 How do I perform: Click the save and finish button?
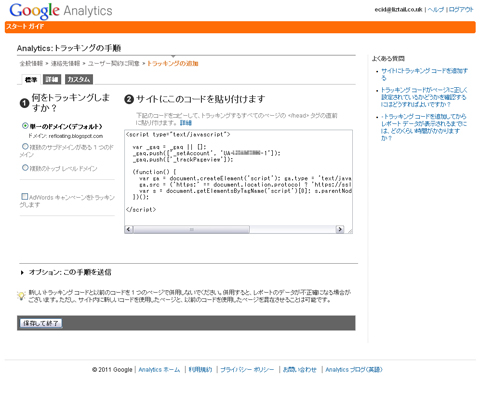(x=41, y=323)
